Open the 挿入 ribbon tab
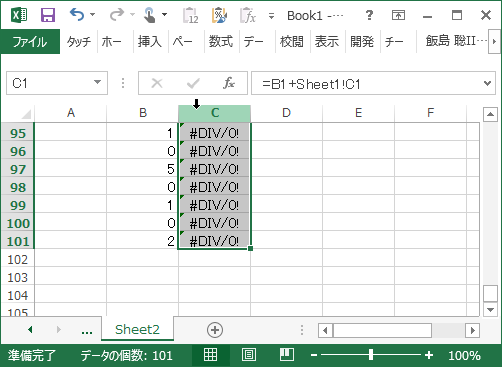Screen dimensions: 502x367 coord(150,42)
